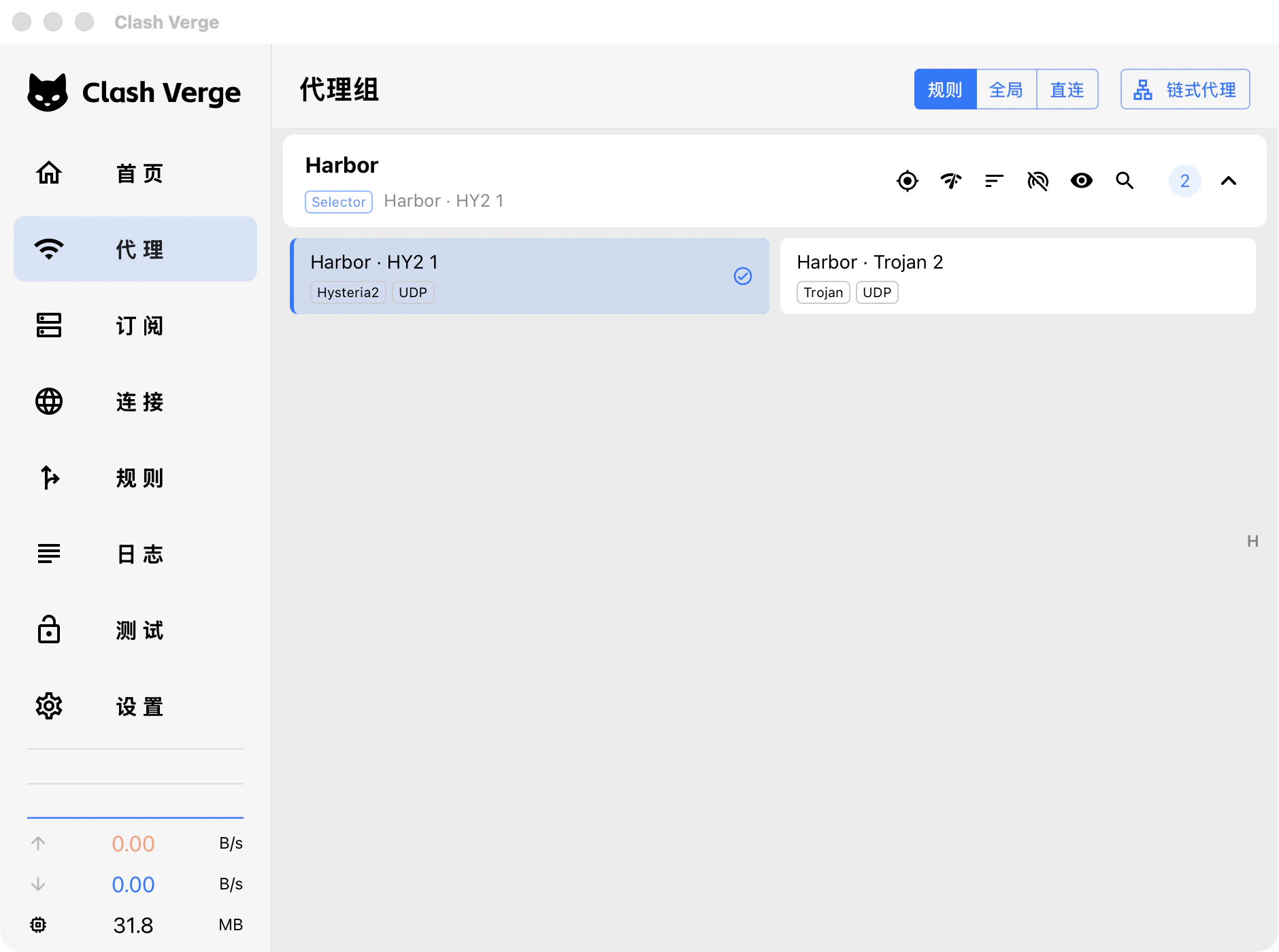The width and height of the screenshot is (1279, 952).
Task: Click the 日志 logs icon
Action: tap(49, 554)
